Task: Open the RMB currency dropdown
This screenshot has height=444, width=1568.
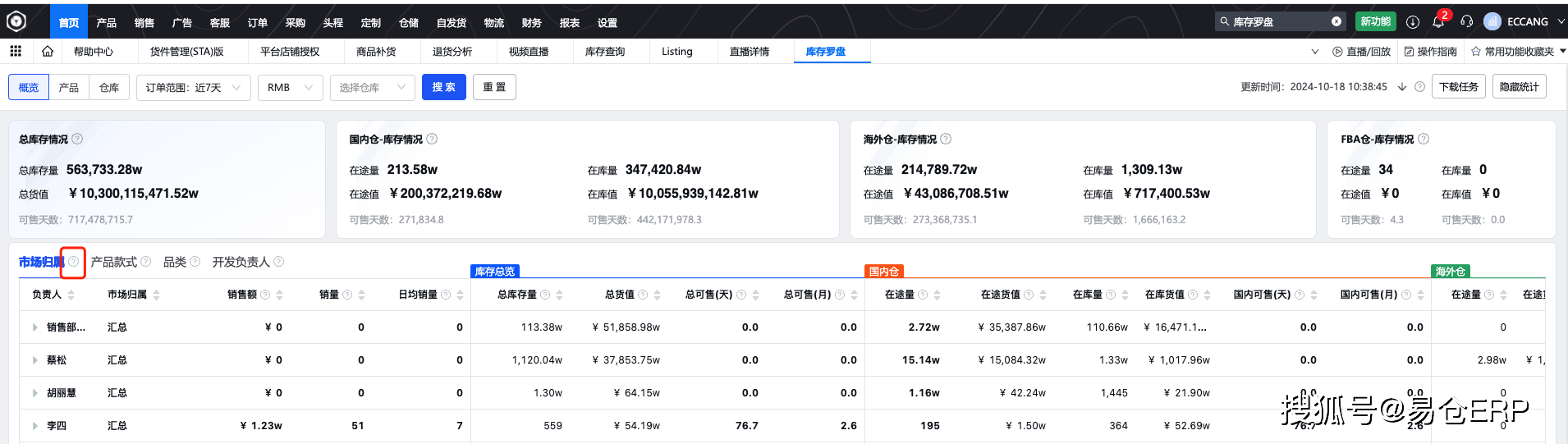Action: tap(290, 87)
